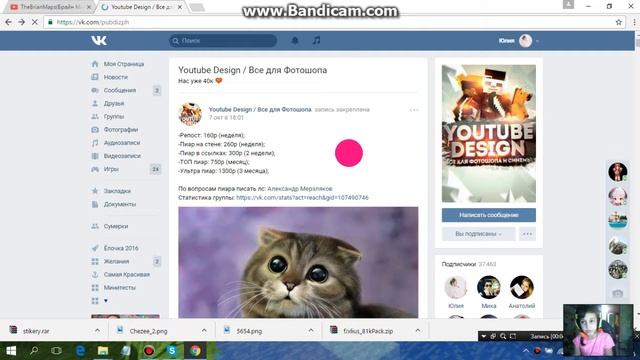Open subscriber Юлия's avatar
This screenshot has height=360, width=640.
tap(456, 287)
